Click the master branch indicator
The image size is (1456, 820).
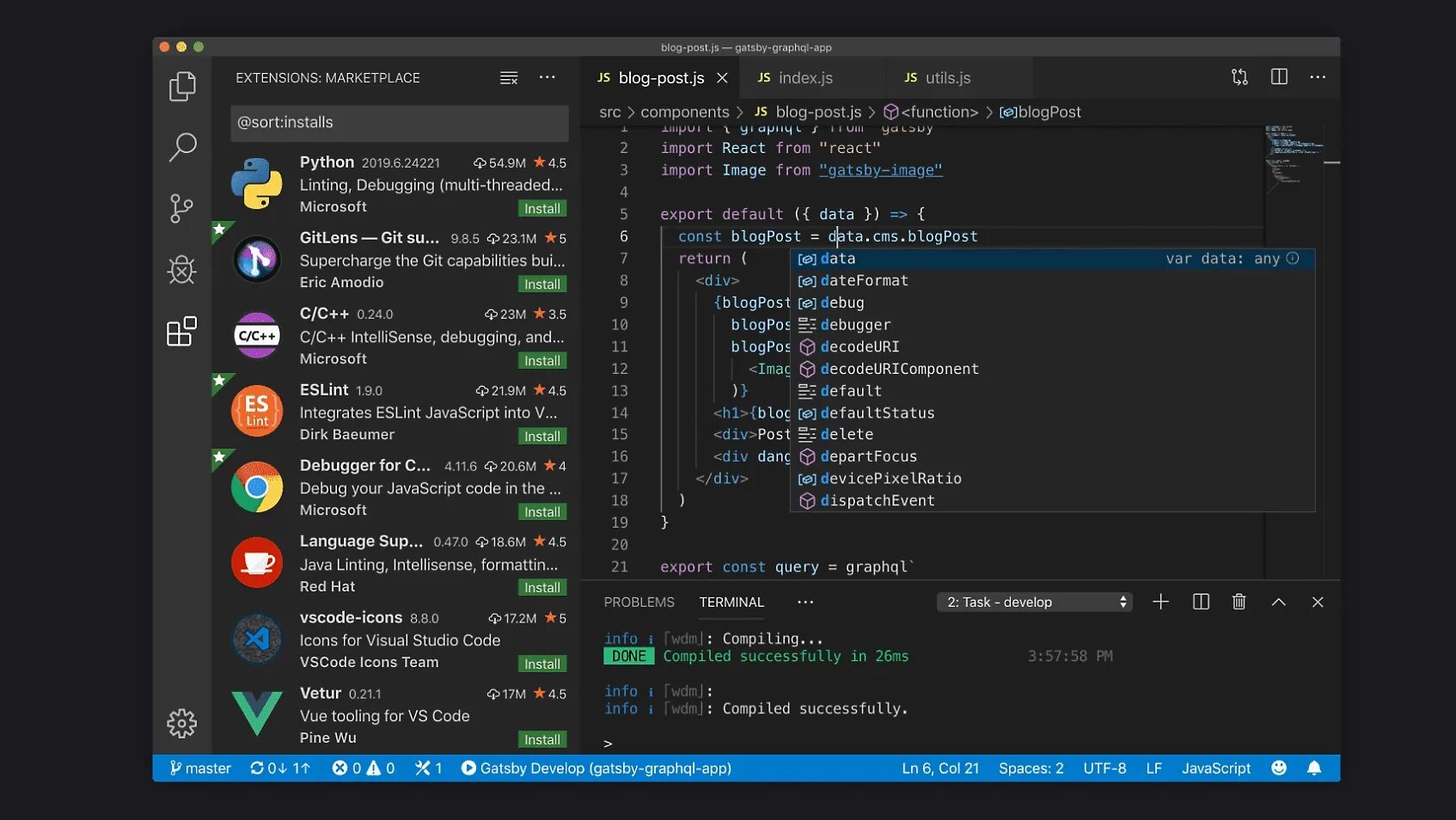[200, 768]
